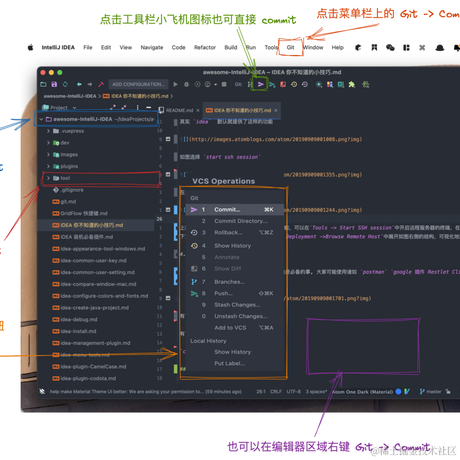Open idea-install.md in the project tree

coord(74,331)
